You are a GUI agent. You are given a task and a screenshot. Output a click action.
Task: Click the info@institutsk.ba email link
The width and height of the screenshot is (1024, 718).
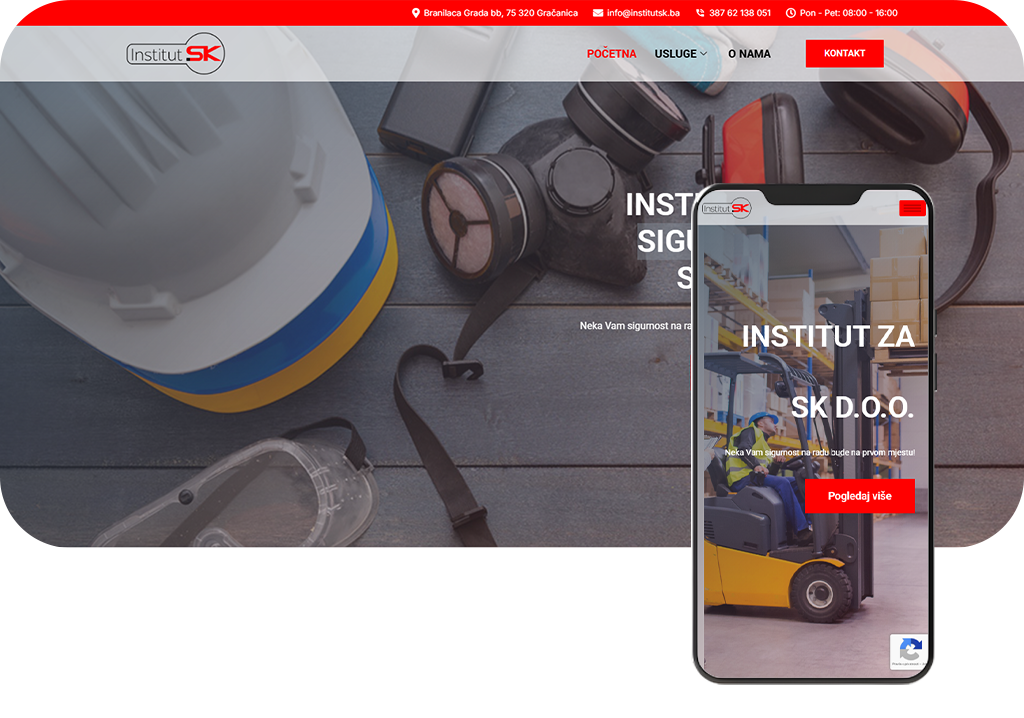(643, 13)
